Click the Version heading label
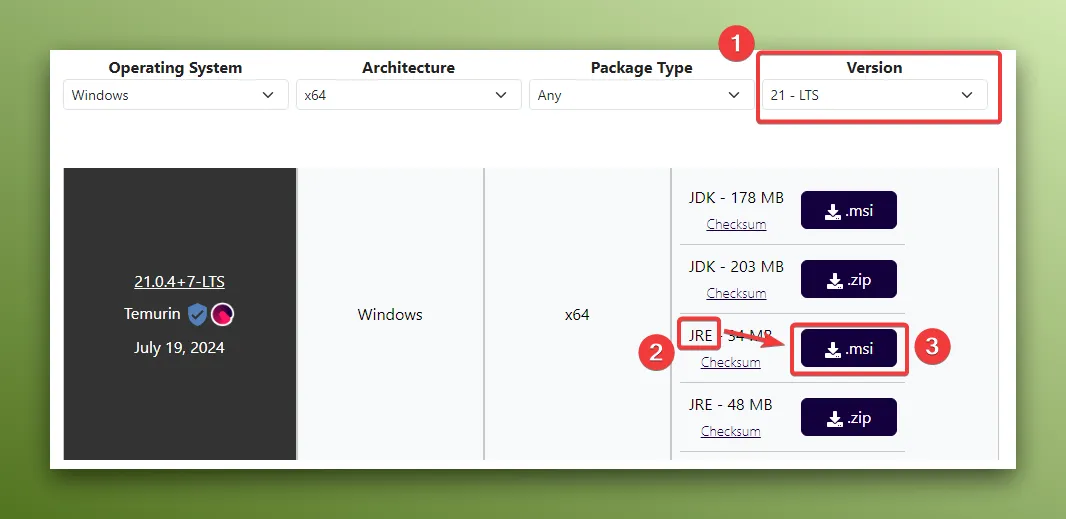 click(874, 68)
